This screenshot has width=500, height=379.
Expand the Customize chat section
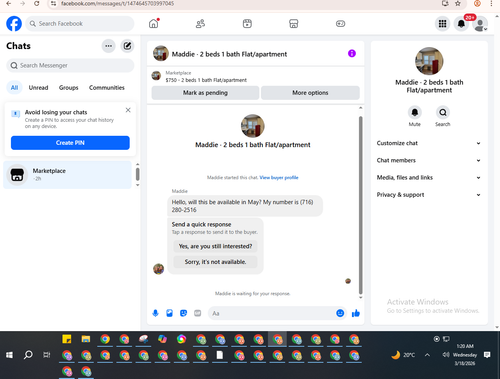tap(429, 143)
